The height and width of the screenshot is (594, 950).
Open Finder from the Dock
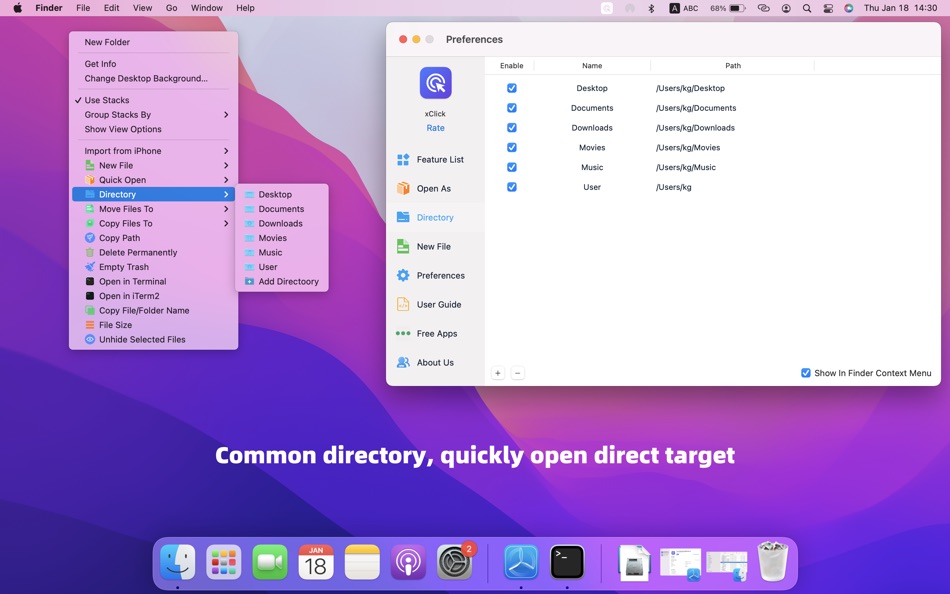(178, 562)
